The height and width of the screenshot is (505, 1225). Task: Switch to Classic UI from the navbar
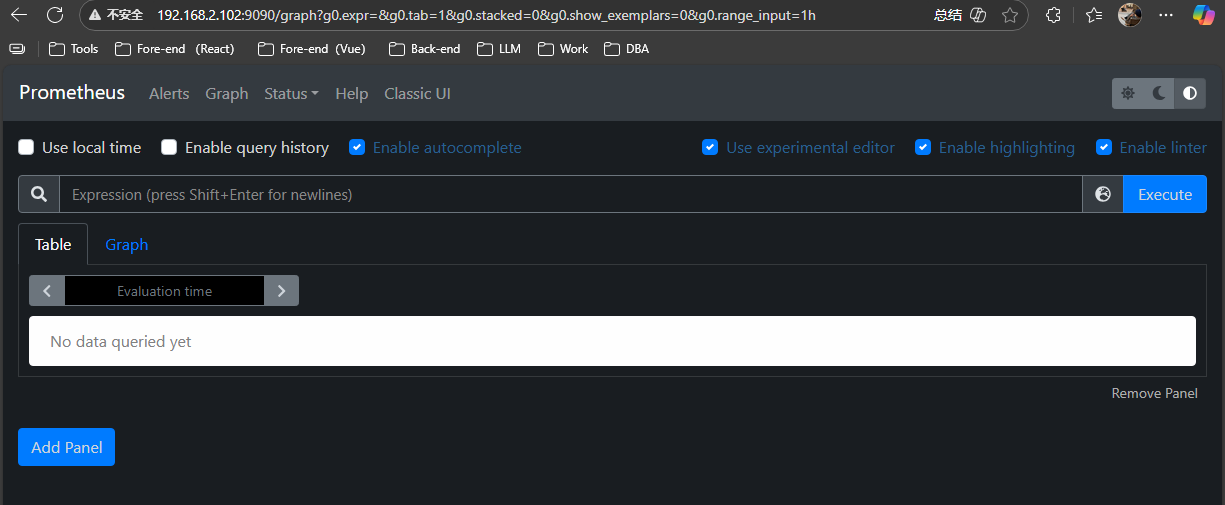coord(417,93)
